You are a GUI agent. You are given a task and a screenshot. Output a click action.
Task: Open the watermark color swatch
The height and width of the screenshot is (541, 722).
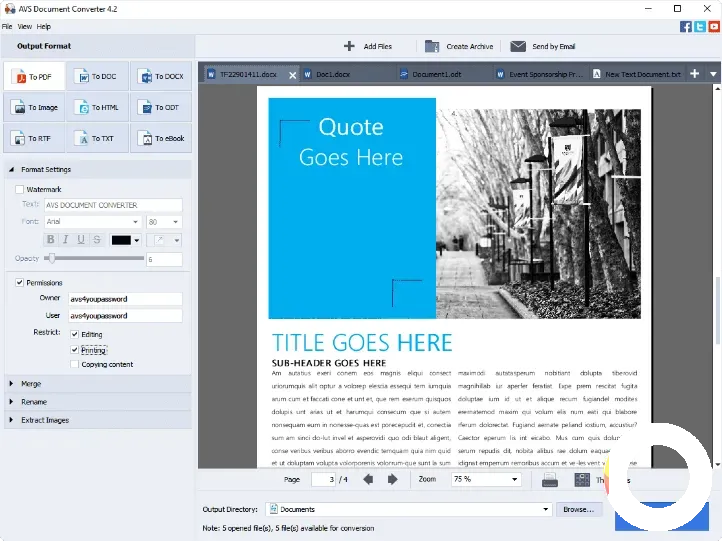[x=122, y=240]
